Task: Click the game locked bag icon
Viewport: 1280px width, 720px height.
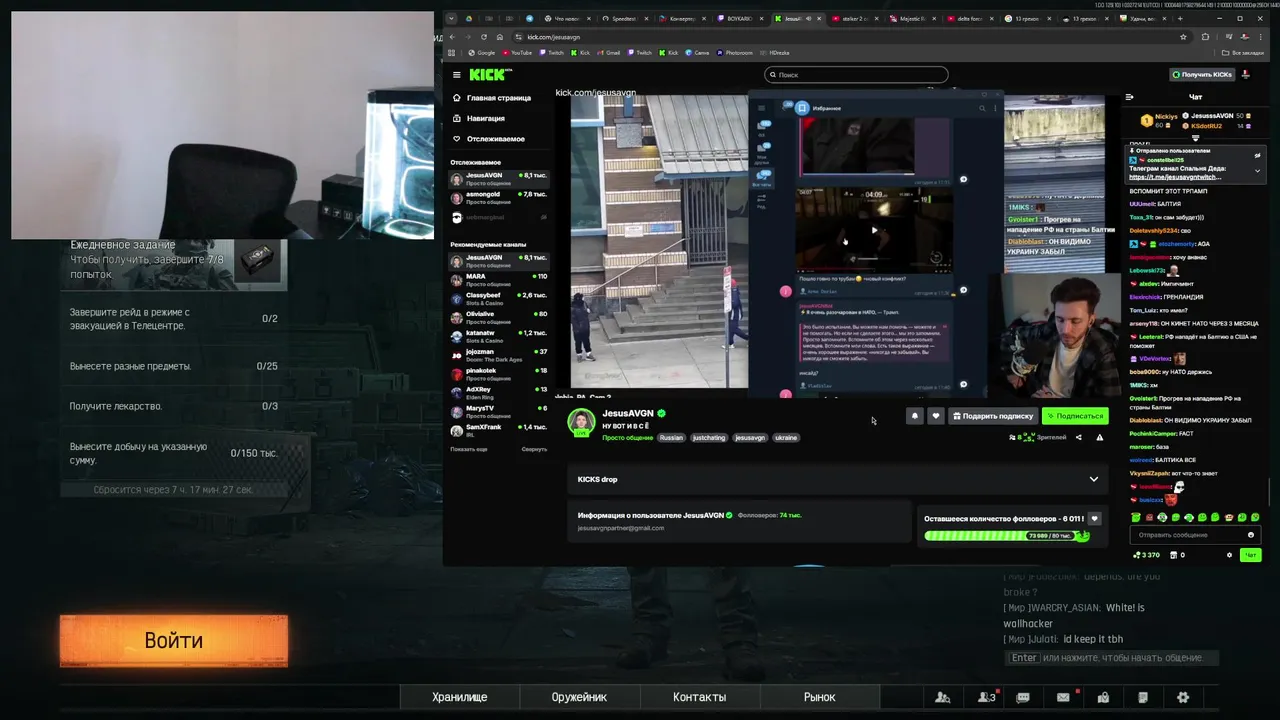Action: click(x=1103, y=697)
